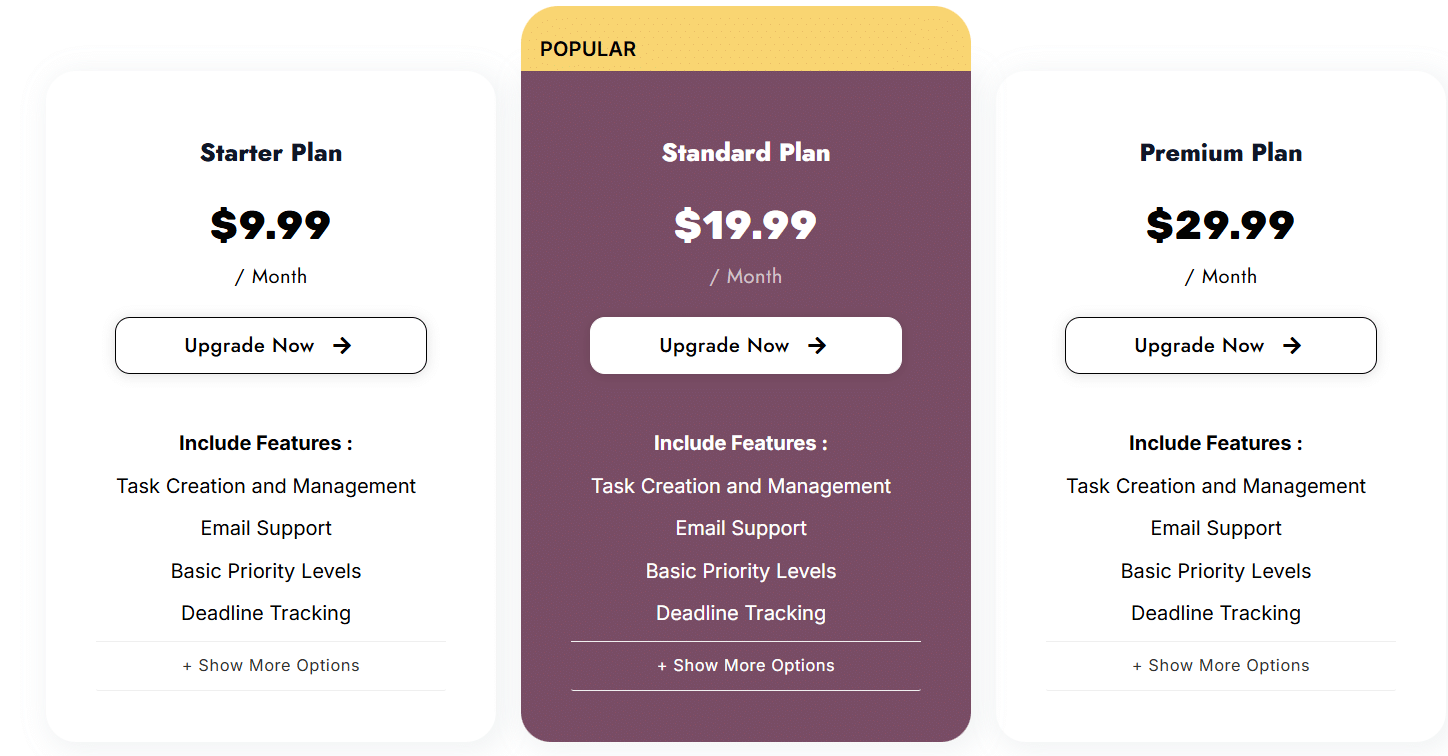
Task: Select the Premium Plan heading
Action: (x=1221, y=153)
